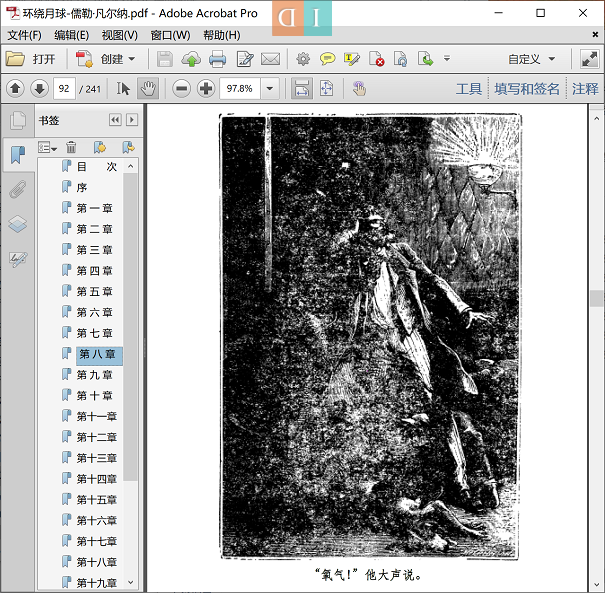
Task: Open the 窗口(W) menu
Action: (170, 35)
